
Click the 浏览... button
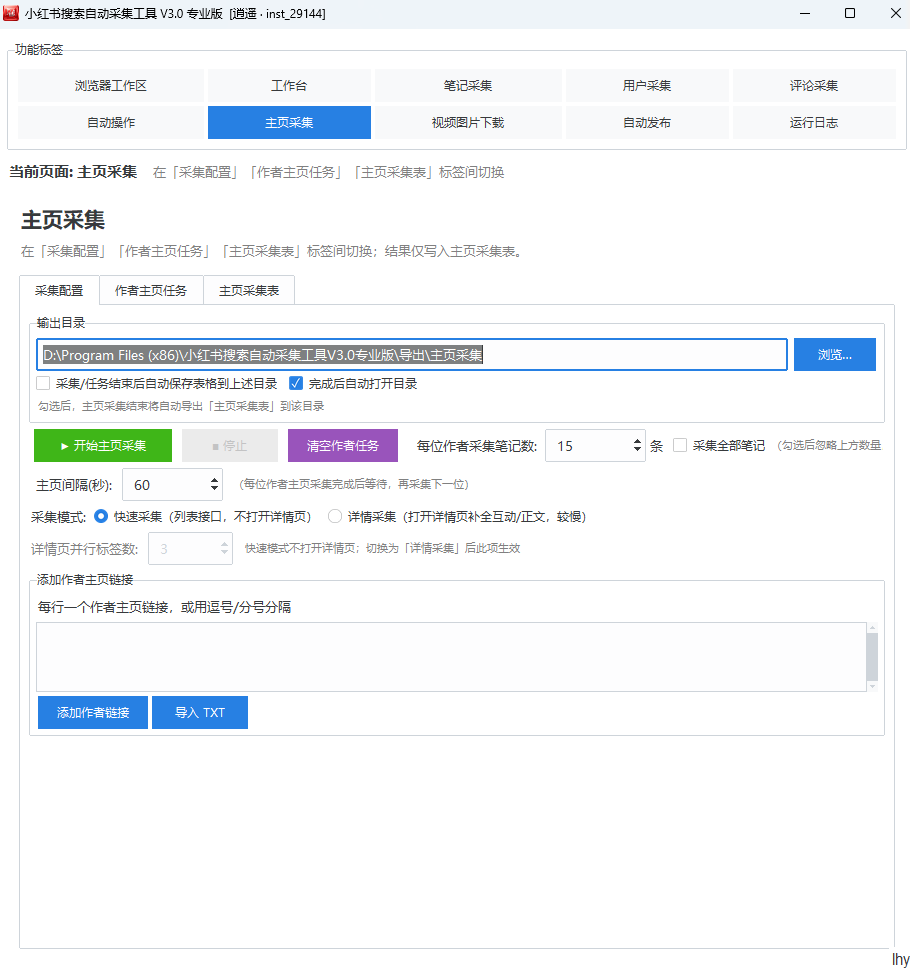pos(835,354)
